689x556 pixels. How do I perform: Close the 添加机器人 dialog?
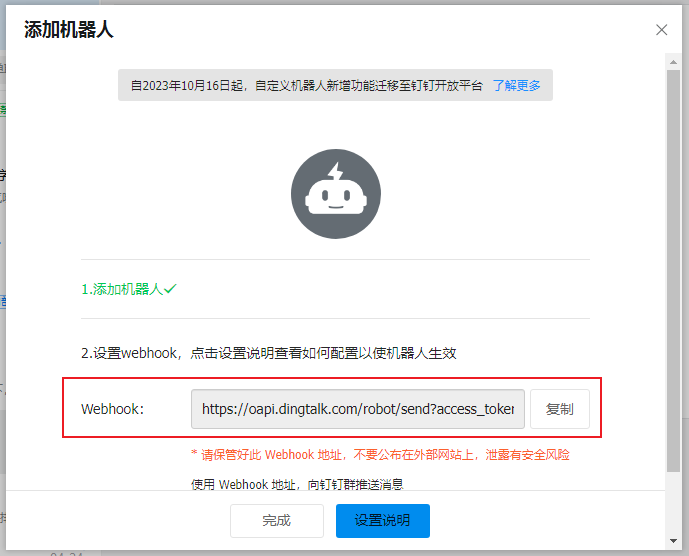tap(661, 30)
